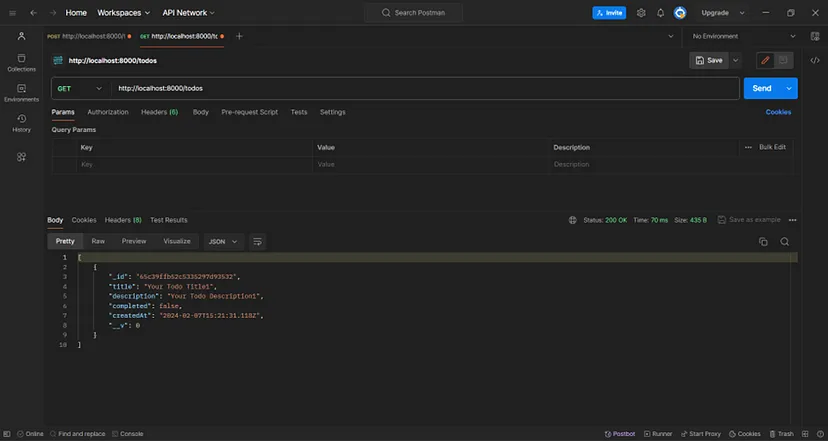Open the Pre-request Script tab
Viewport: 828px width, 441px height.
point(250,112)
